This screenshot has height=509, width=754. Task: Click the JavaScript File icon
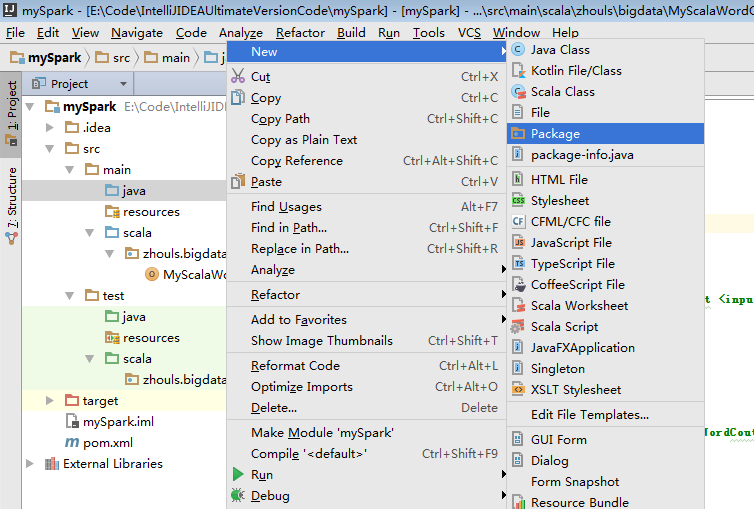[x=518, y=242]
